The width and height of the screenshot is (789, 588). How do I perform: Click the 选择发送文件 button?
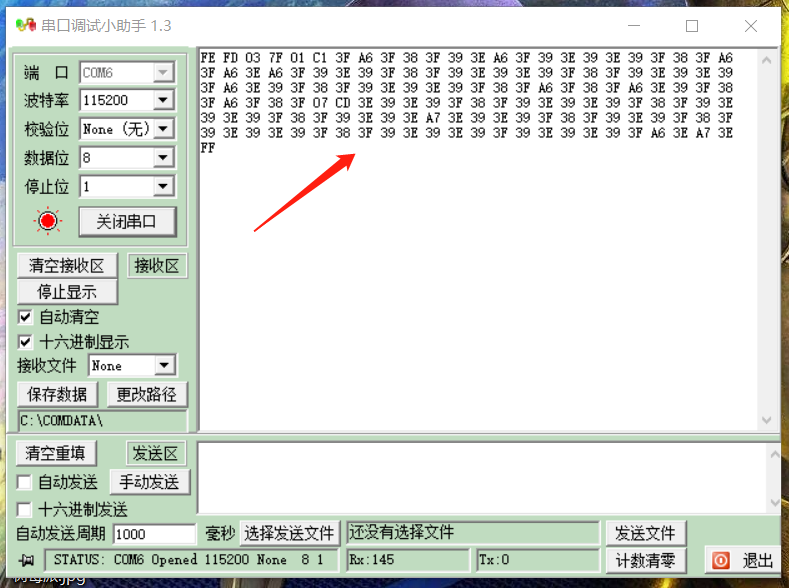point(290,533)
